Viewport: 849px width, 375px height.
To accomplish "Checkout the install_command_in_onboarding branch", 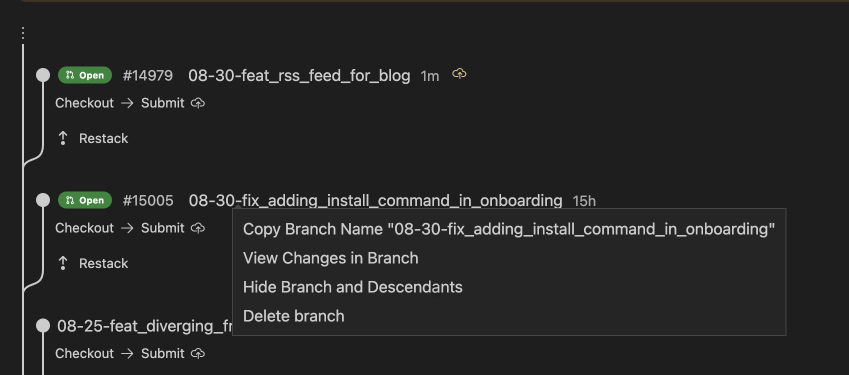I will click(84, 228).
